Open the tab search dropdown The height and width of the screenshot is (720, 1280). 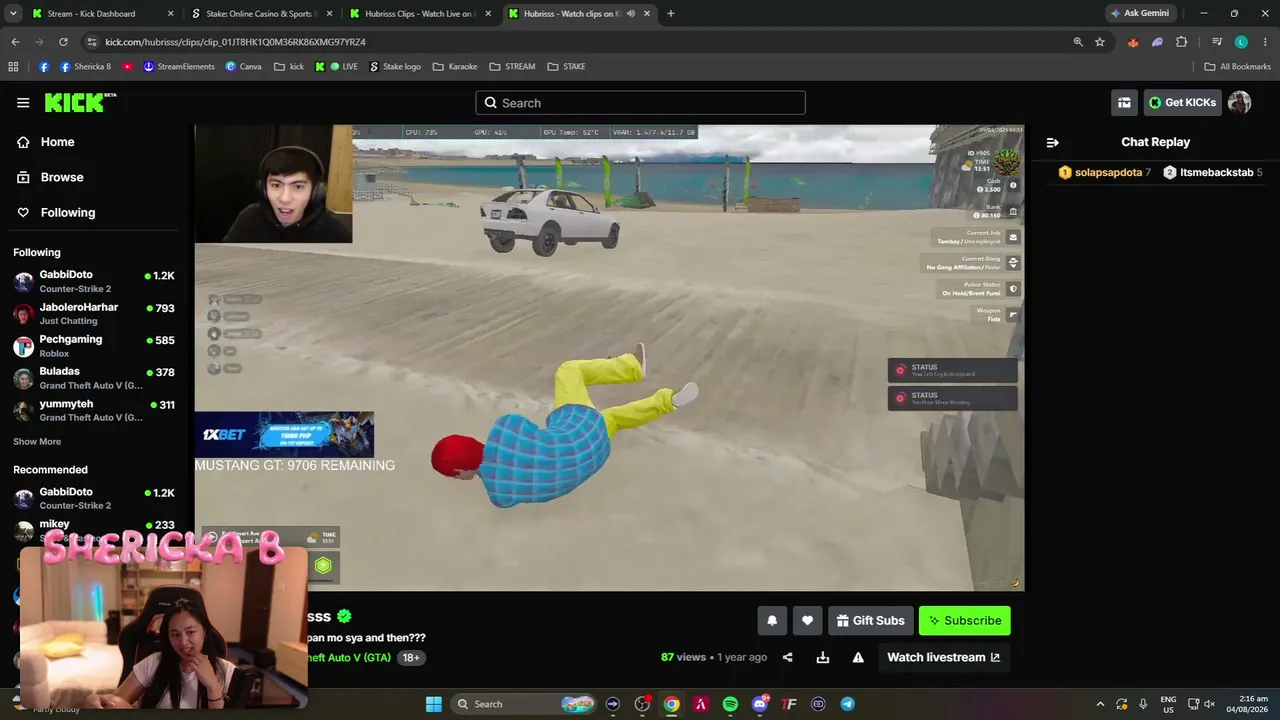tap(13, 14)
